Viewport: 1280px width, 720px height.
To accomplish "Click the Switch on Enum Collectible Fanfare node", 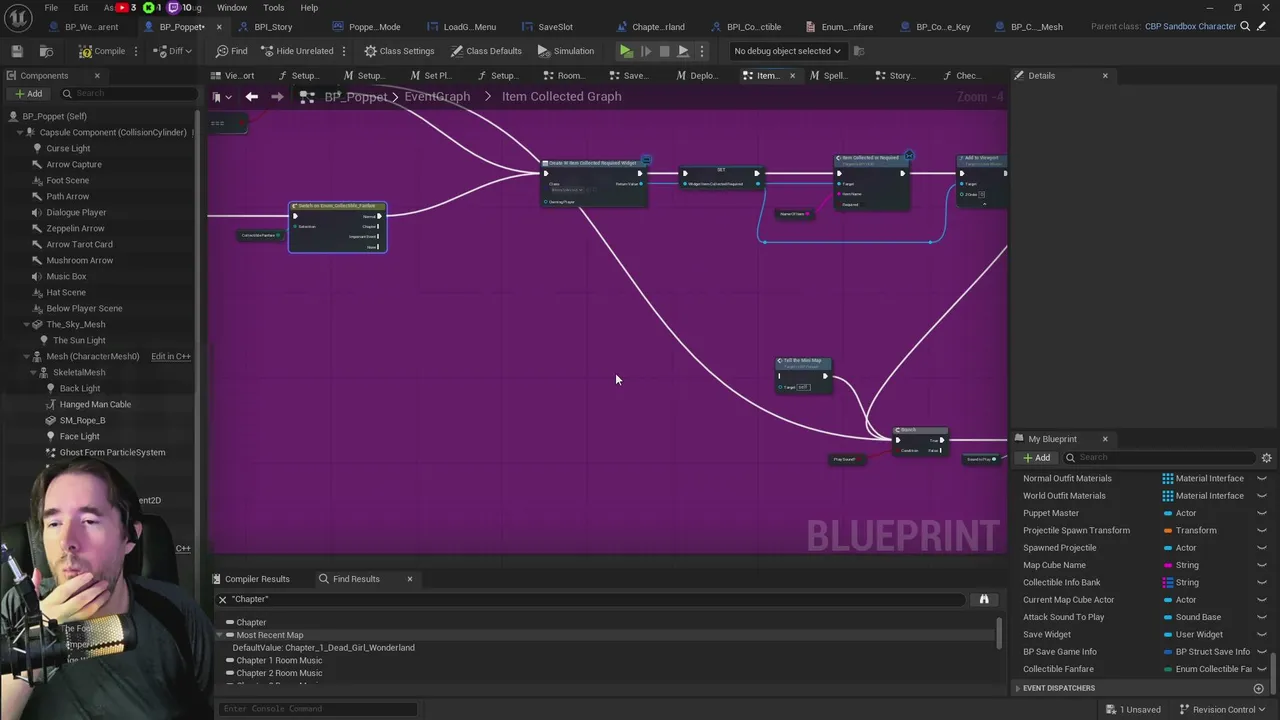I will point(338,227).
